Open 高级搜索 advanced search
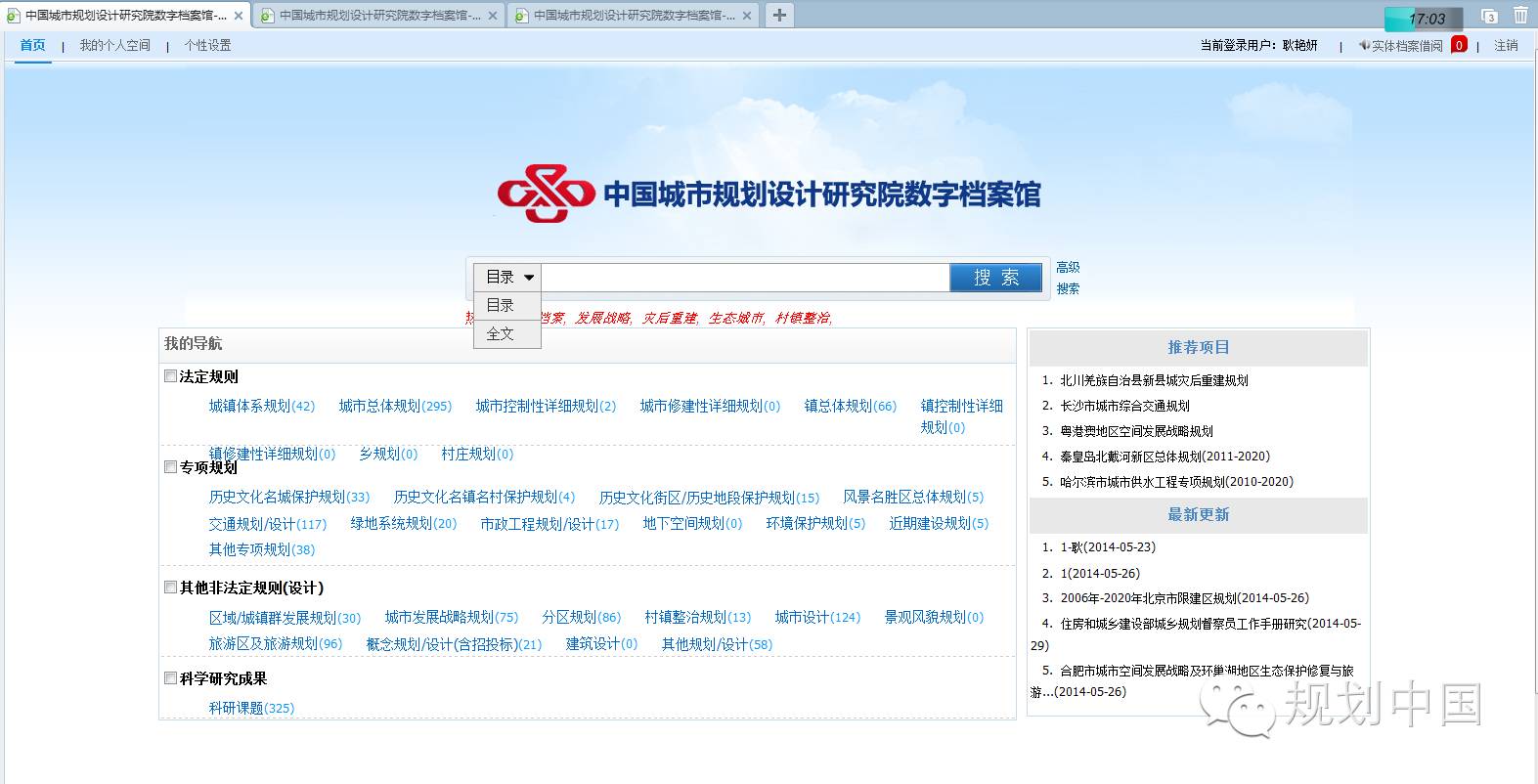The height and width of the screenshot is (784, 1538). 1068,278
